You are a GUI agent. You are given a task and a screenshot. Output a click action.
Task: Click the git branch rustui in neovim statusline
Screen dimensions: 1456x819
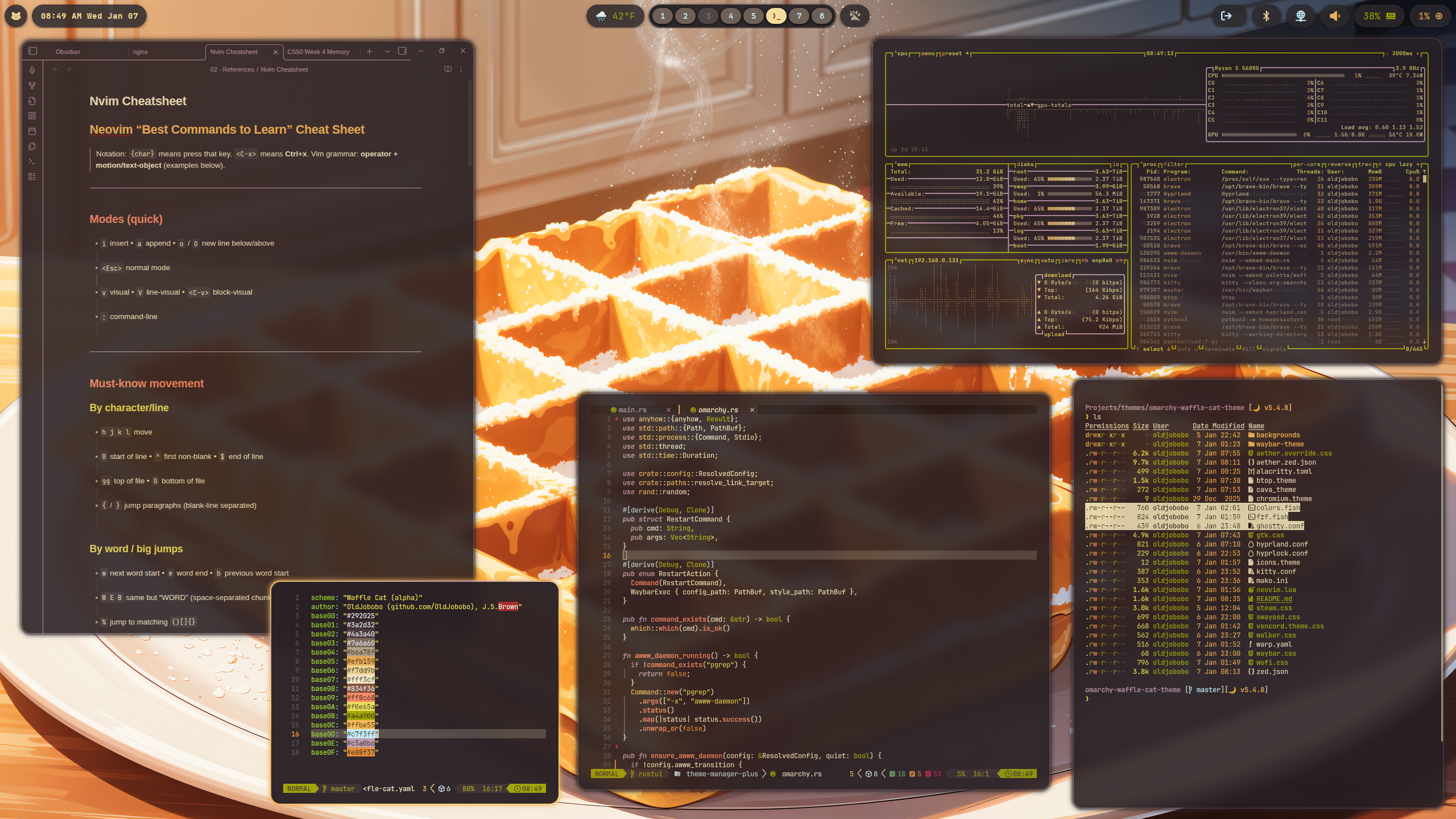point(650,773)
